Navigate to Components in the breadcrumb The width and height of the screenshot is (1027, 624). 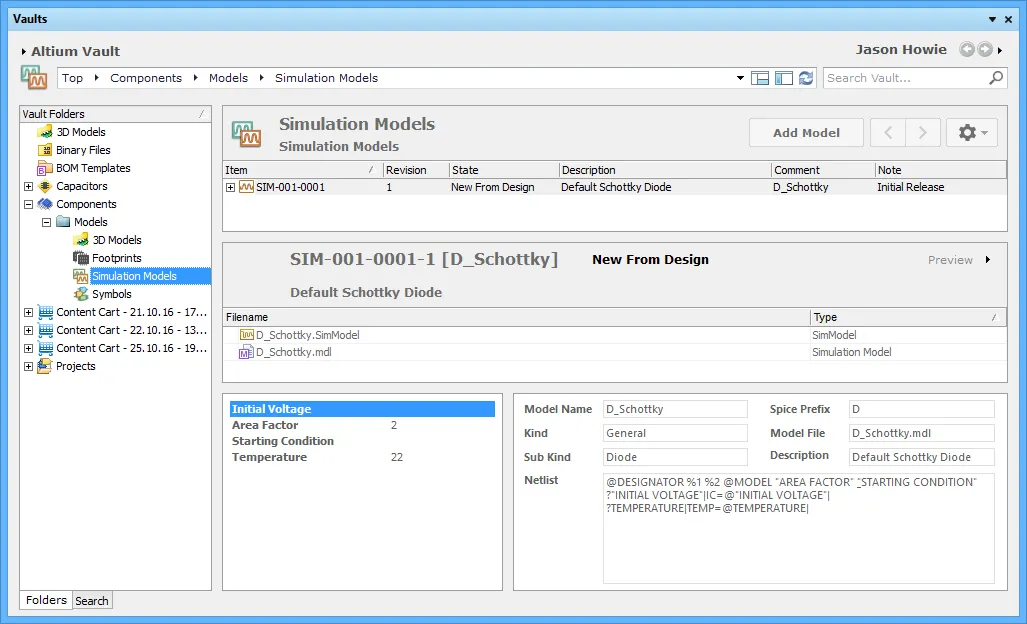coord(146,78)
